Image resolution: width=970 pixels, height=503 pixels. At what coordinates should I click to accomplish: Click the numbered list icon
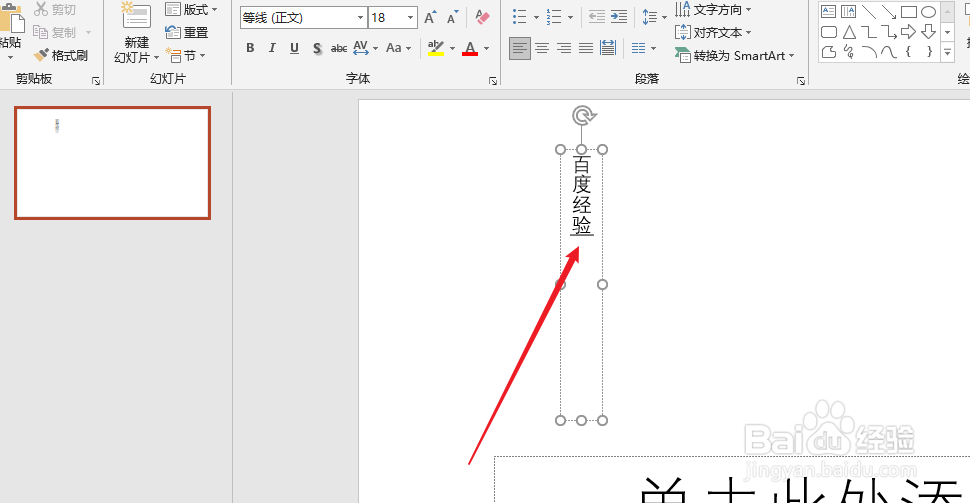(x=554, y=17)
